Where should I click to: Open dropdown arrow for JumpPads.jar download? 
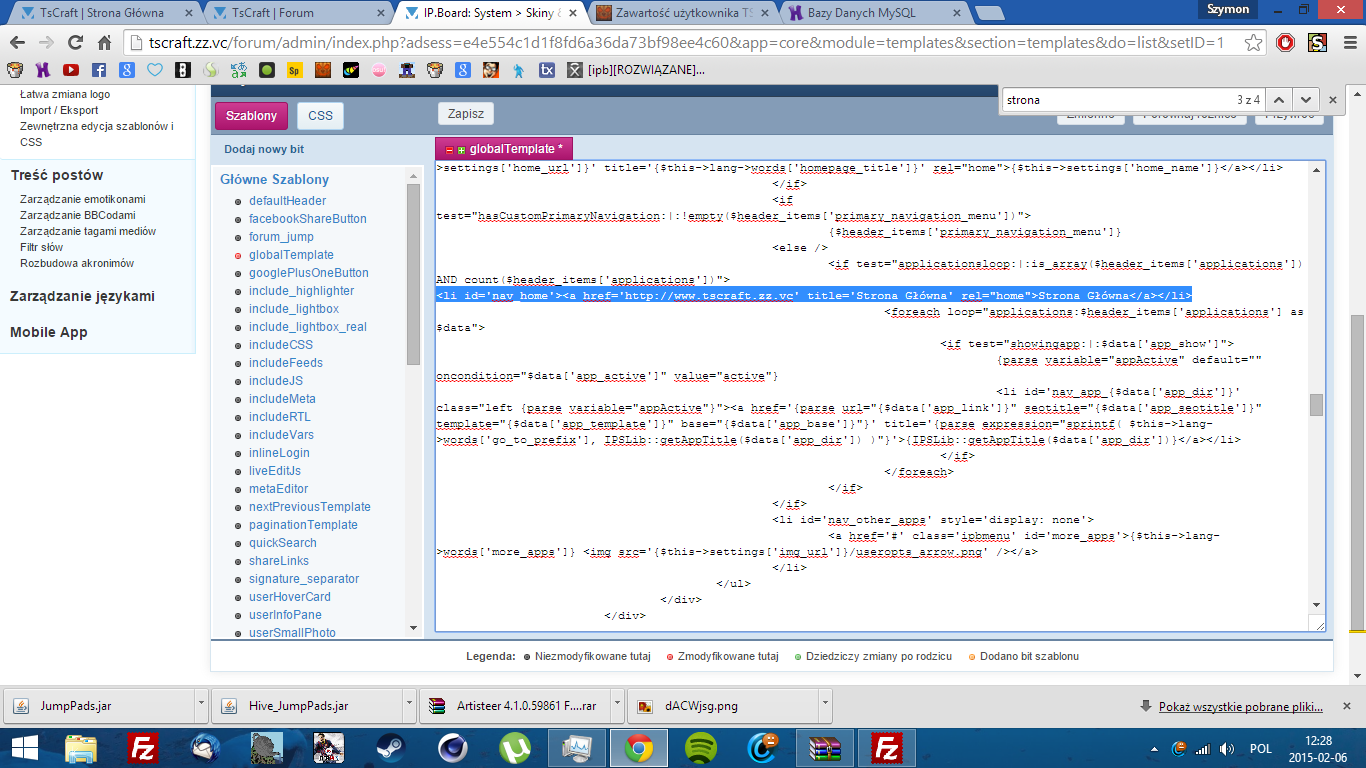(x=201, y=704)
